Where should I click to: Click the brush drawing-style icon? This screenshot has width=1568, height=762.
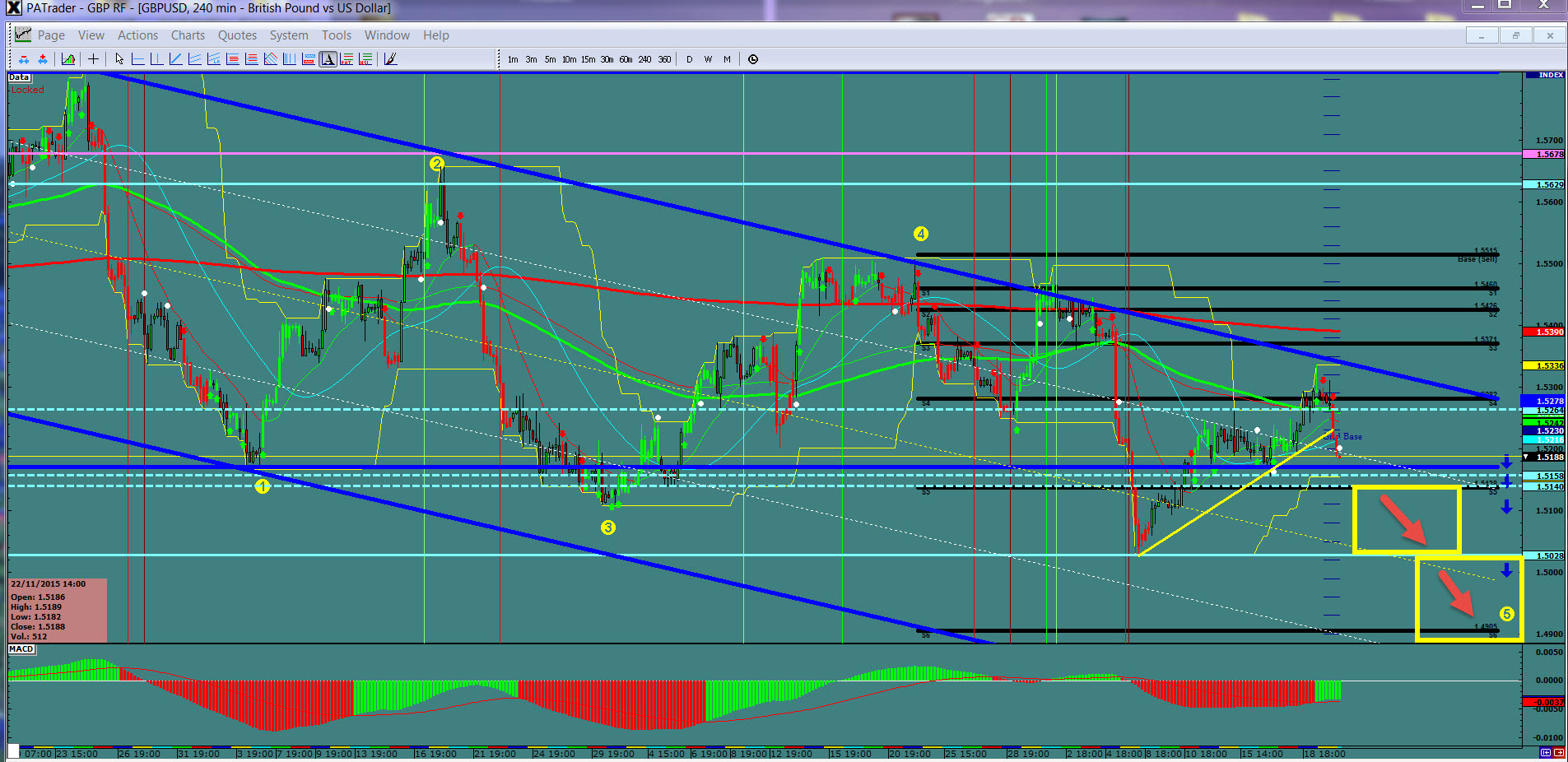(390, 59)
